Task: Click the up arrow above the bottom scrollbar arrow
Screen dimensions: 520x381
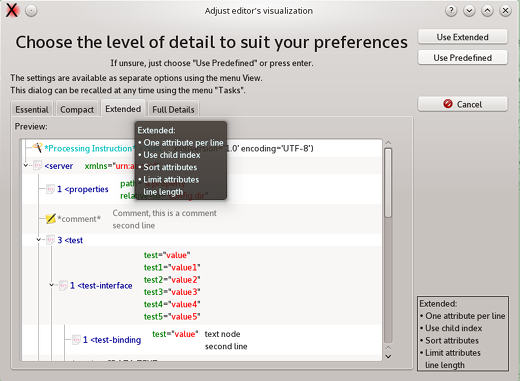Action: click(x=388, y=348)
